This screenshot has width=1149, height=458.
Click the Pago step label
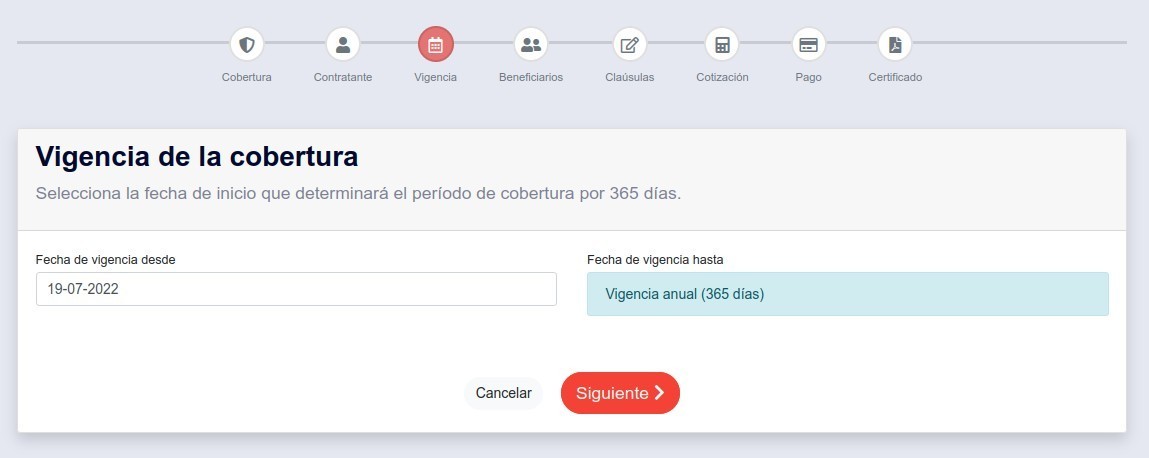coord(809,77)
